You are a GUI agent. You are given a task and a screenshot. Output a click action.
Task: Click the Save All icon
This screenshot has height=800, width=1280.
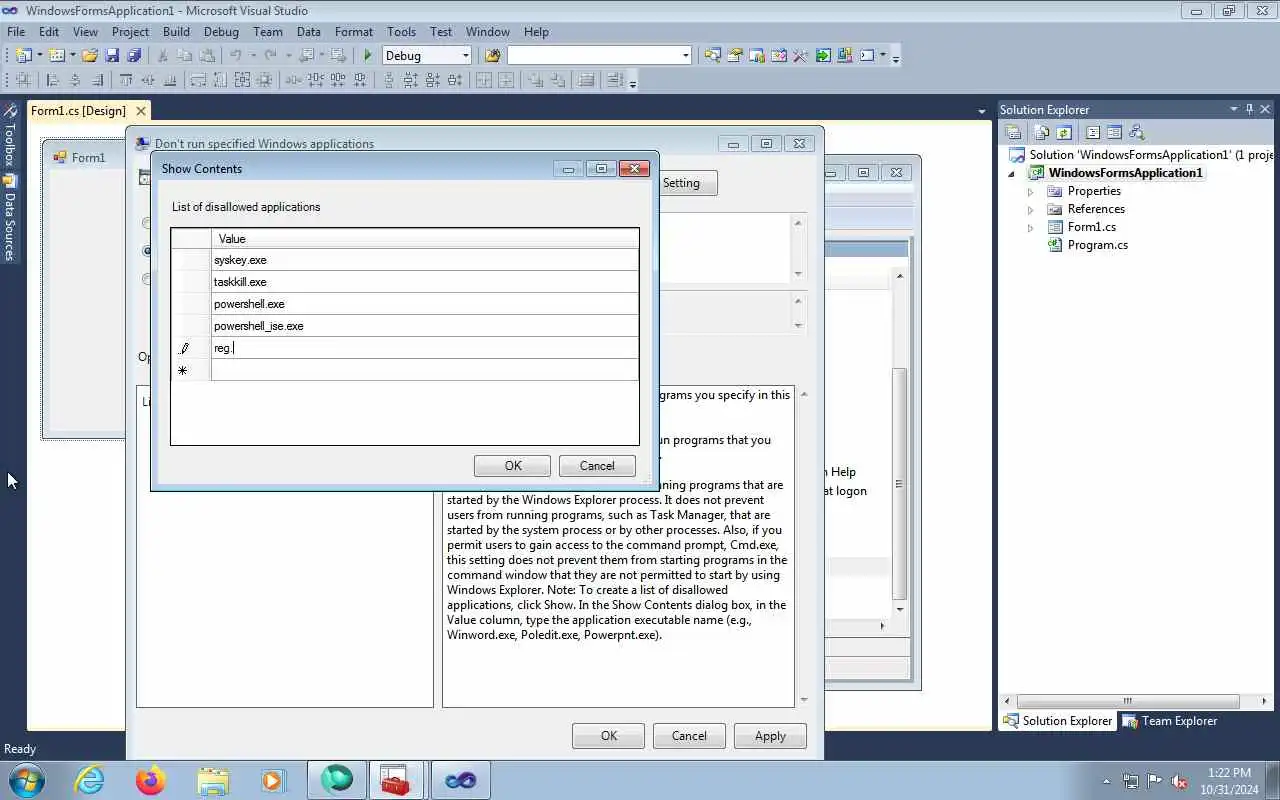click(133, 56)
